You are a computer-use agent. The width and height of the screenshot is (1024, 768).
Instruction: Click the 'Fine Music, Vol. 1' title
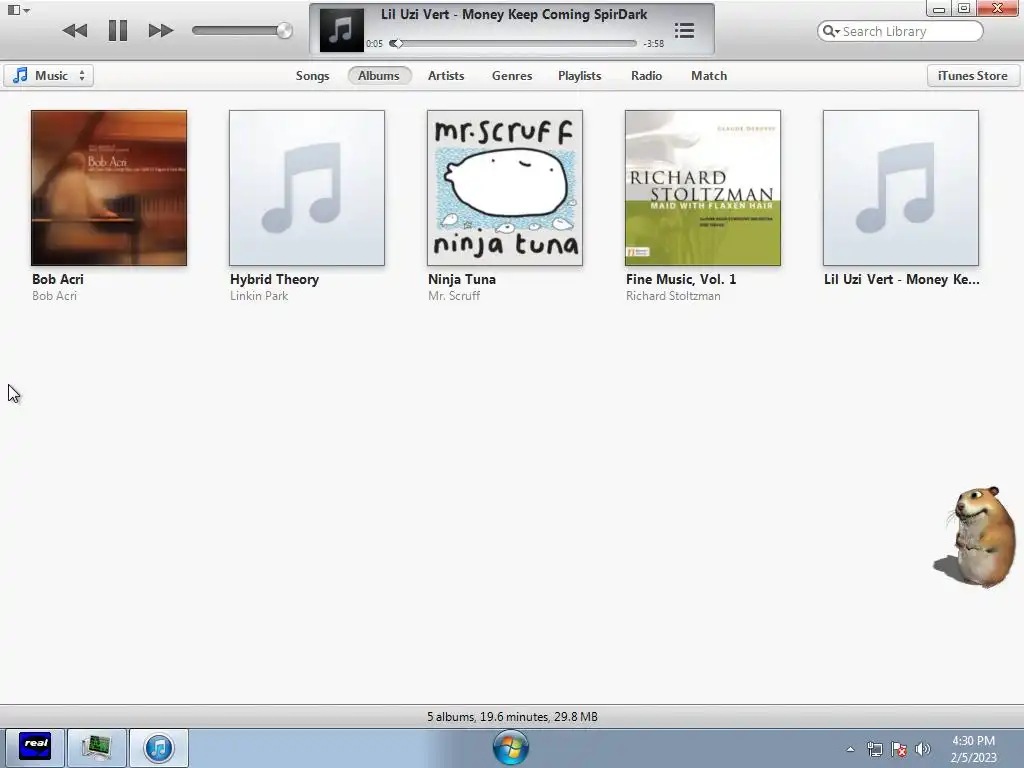coord(681,280)
